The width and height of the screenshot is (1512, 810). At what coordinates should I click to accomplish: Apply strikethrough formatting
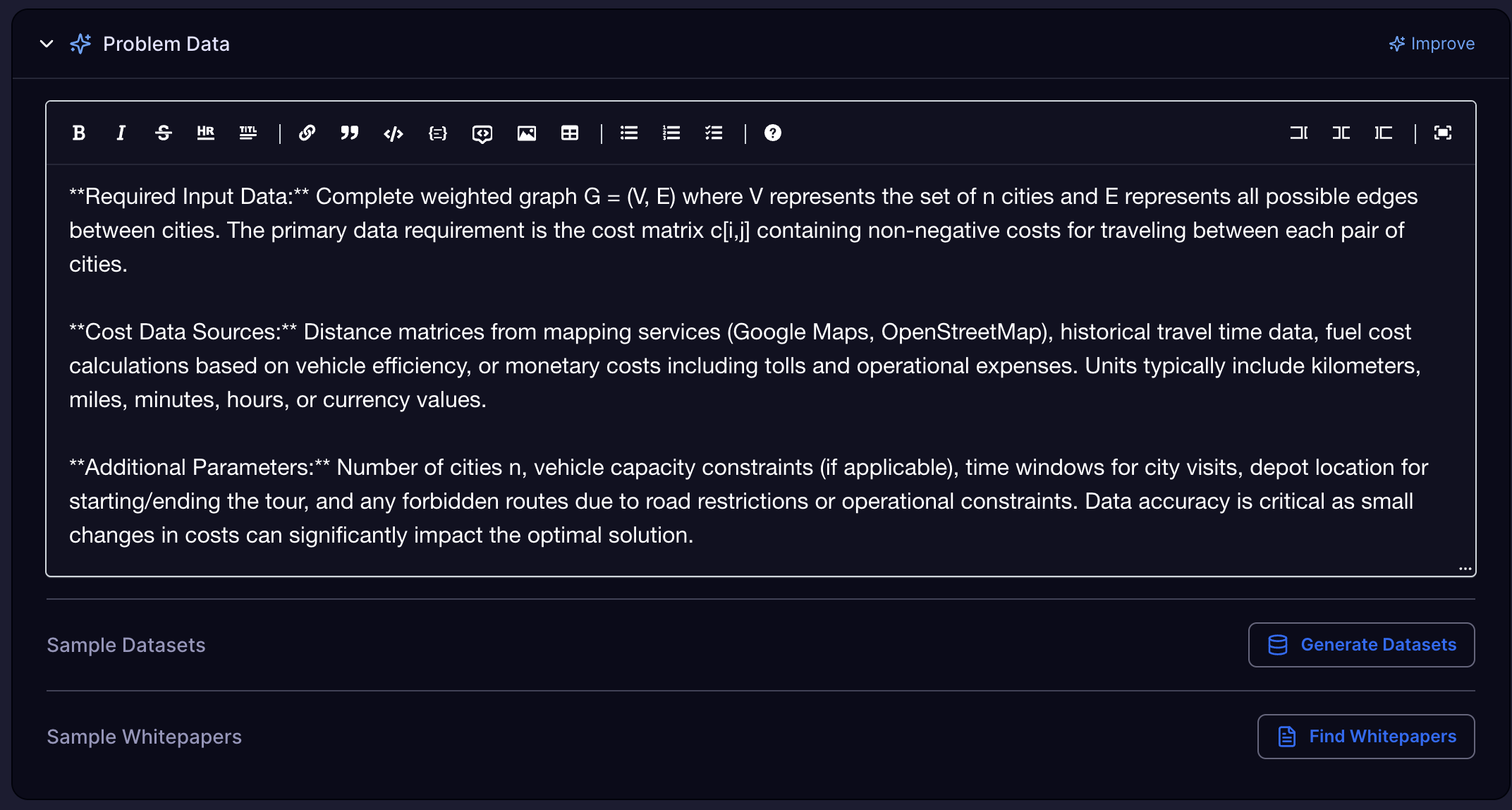click(x=164, y=133)
